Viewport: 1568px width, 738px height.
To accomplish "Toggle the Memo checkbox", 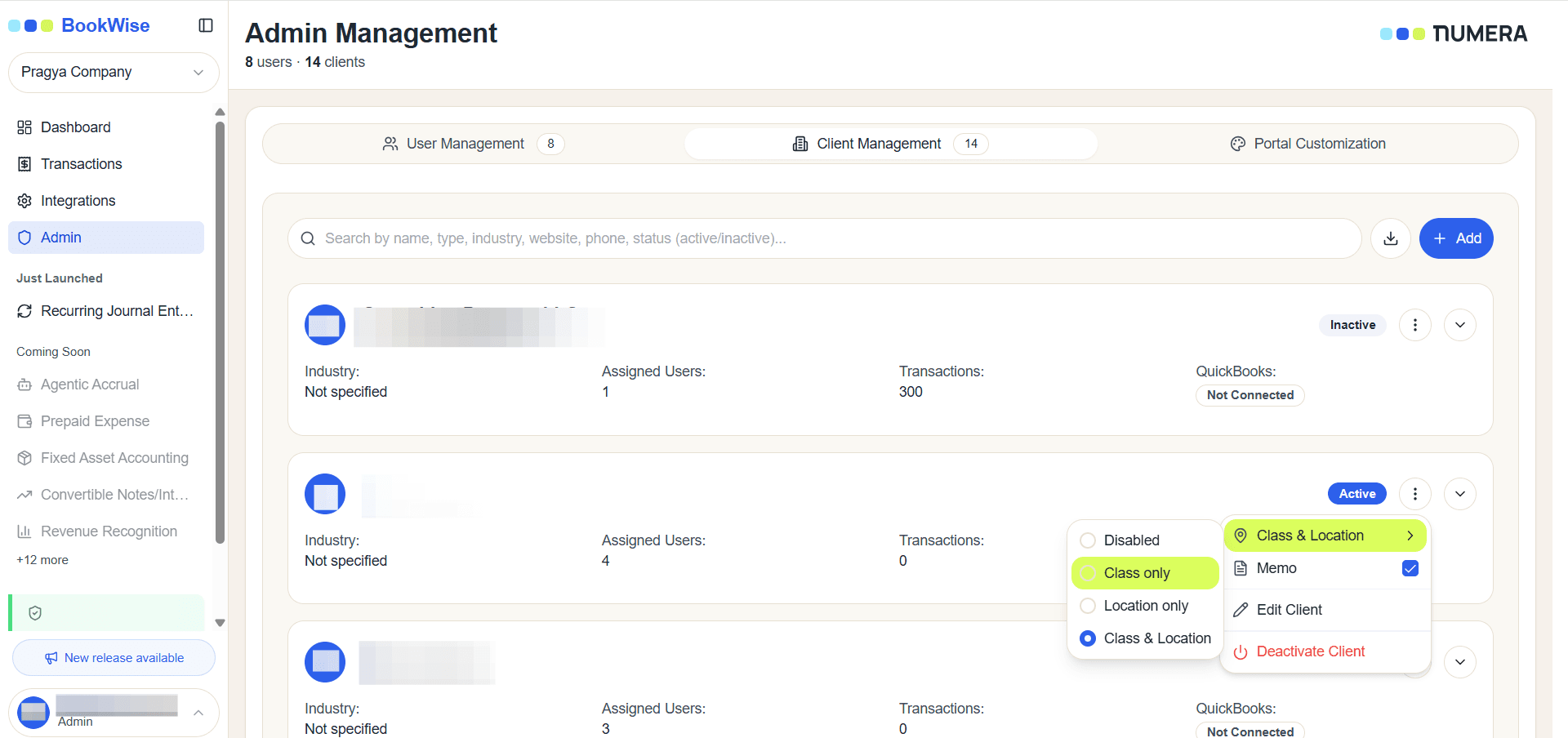I will tap(1410, 568).
